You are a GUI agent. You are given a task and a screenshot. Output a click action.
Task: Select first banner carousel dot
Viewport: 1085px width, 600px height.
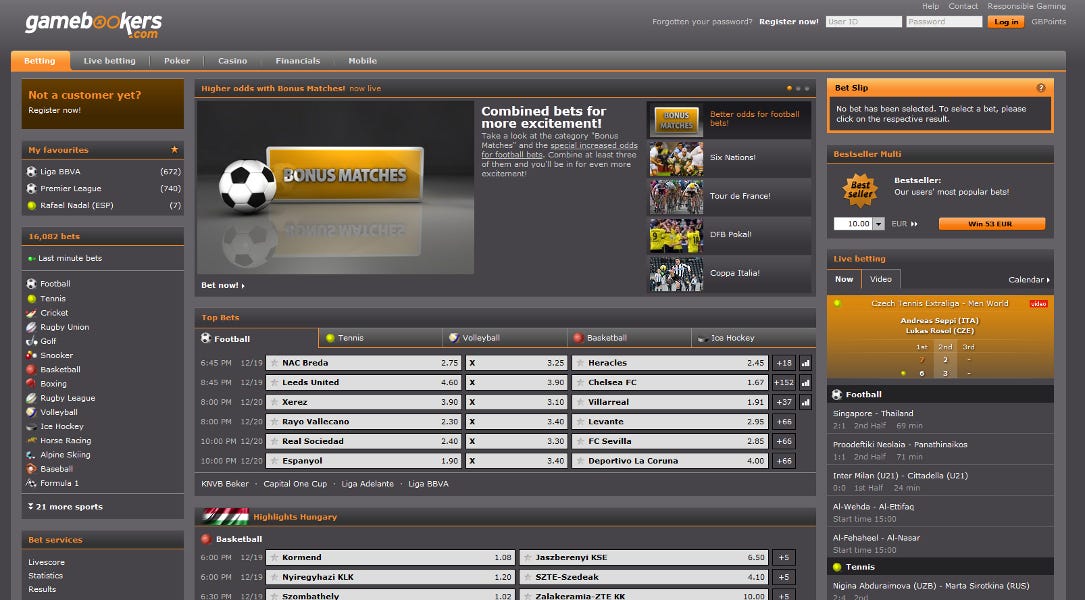[x=790, y=89]
